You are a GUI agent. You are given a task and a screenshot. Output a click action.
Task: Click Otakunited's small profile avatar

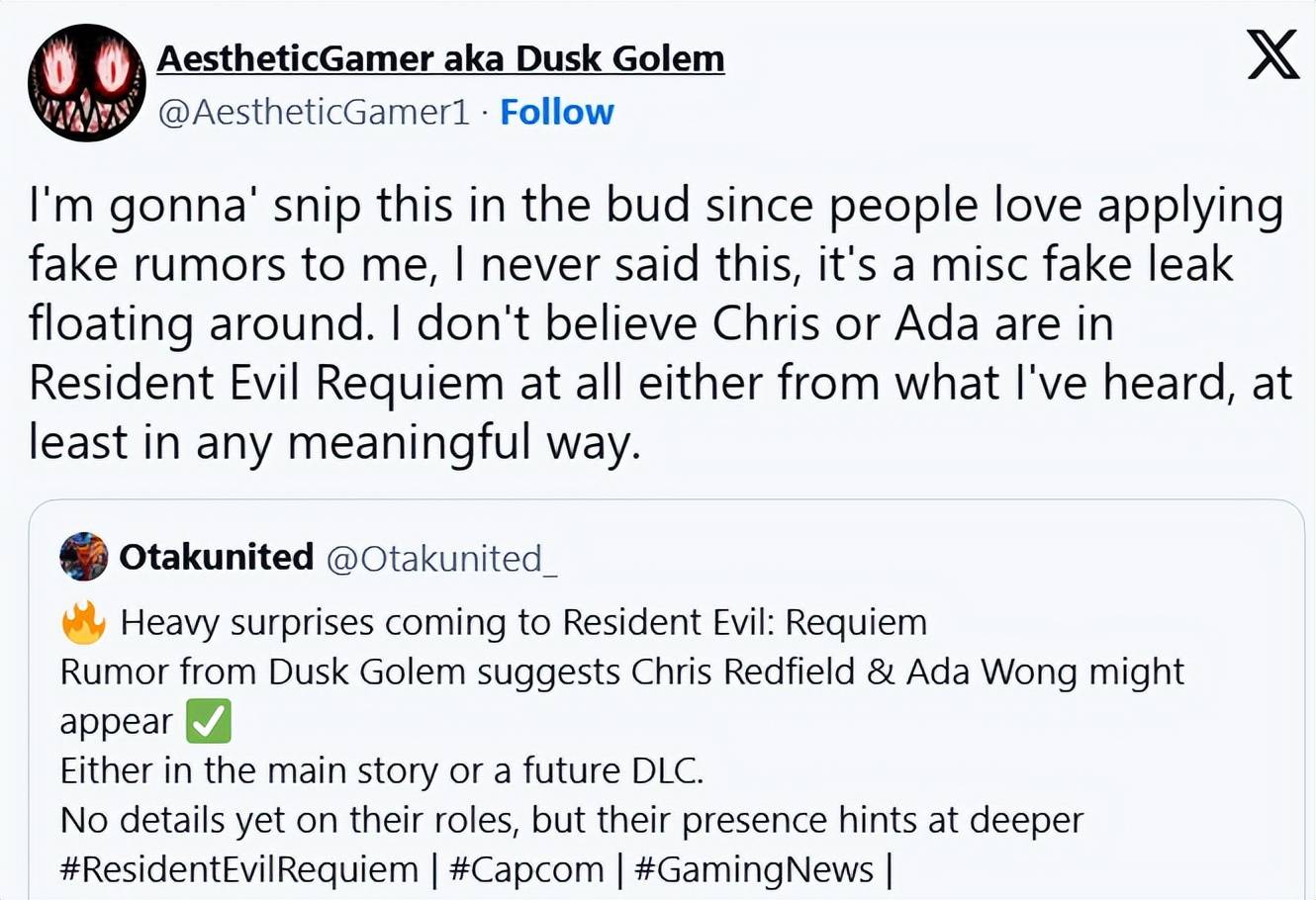click(x=84, y=557)
